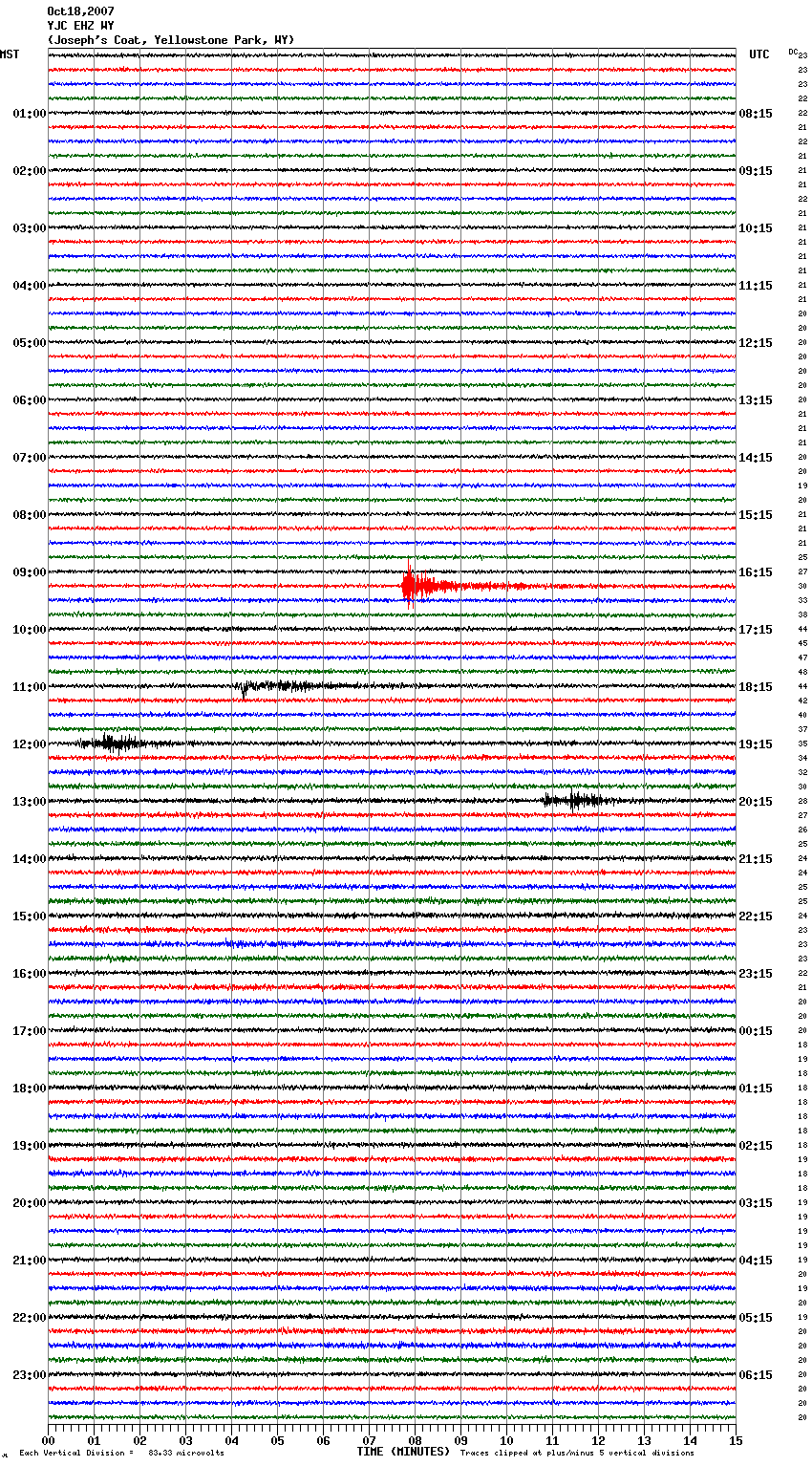This screenshot has width=812, height=1466.
Task: Click the 'DC' column header at the top right
Action: 793,52
